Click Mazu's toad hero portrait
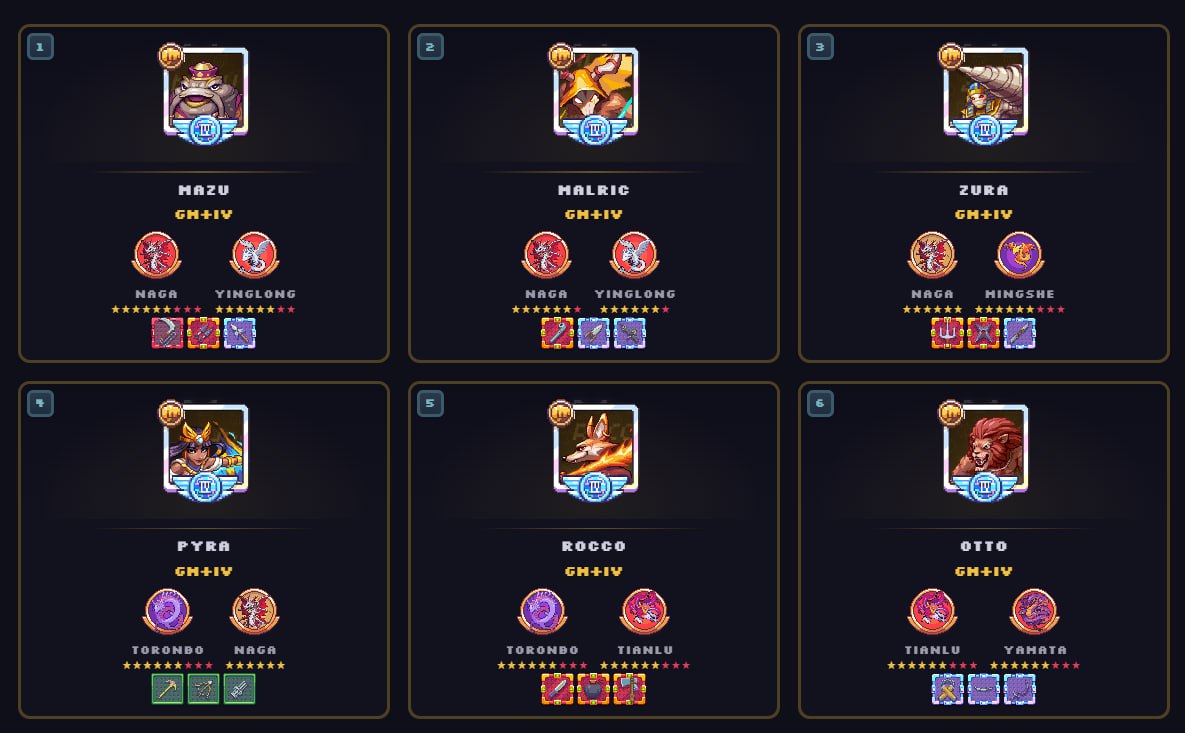The image size is (1185, 733). tap(206, 91)
